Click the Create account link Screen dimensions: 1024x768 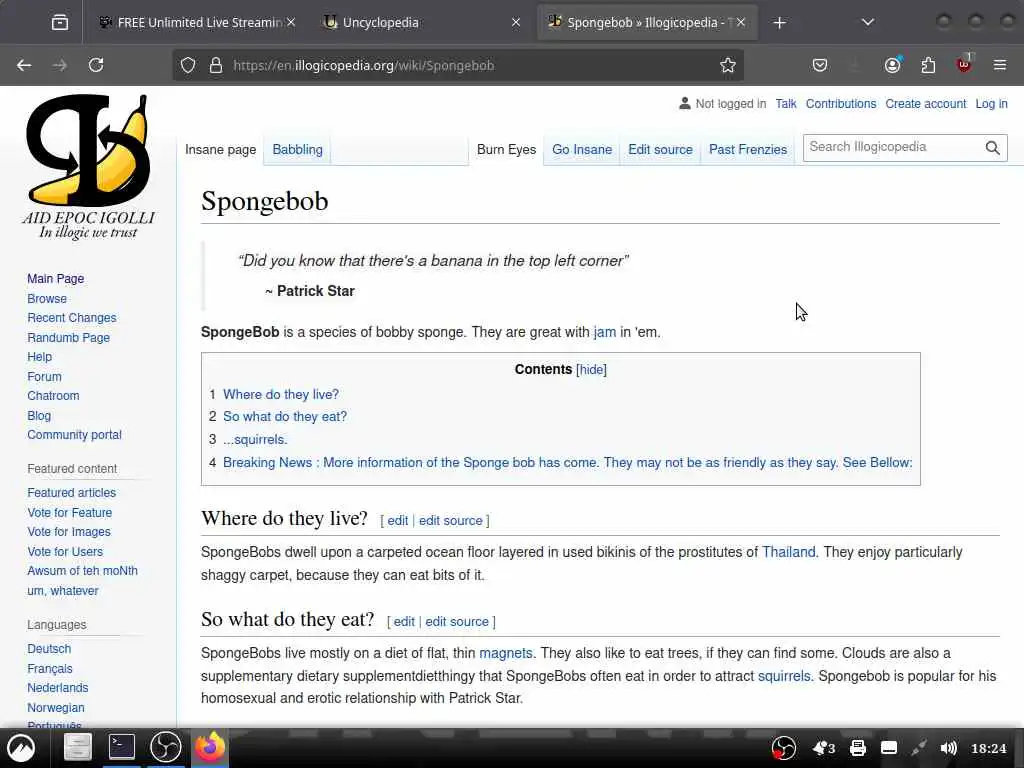[925, 104]
